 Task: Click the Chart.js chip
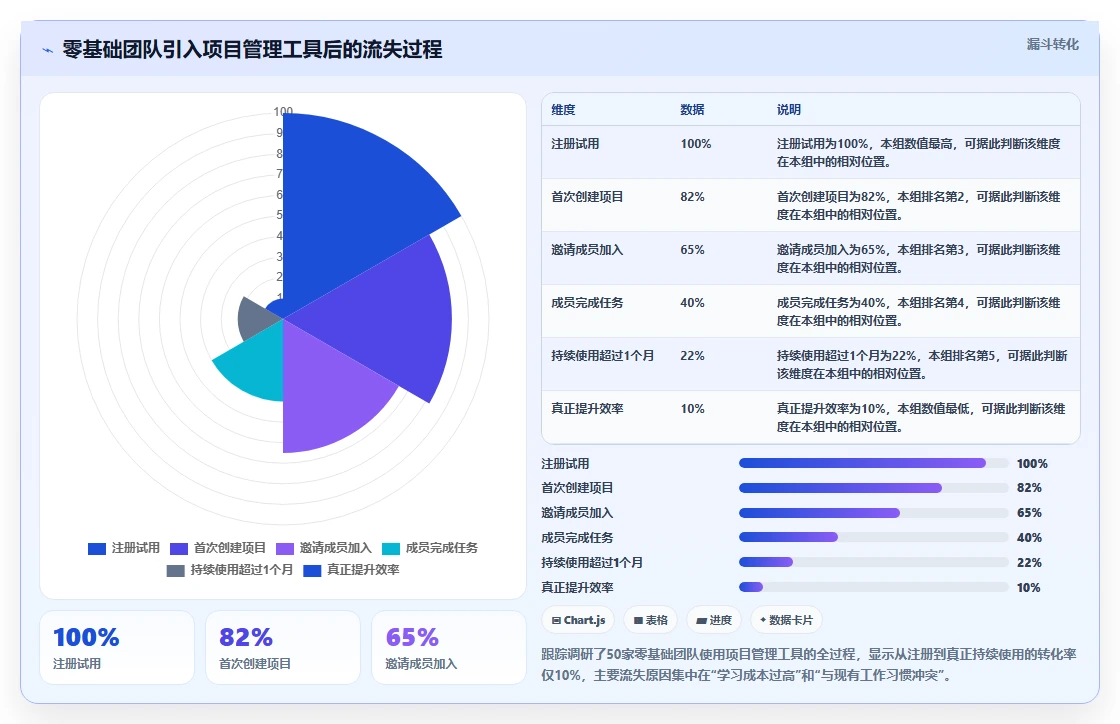tap(578, 620)
